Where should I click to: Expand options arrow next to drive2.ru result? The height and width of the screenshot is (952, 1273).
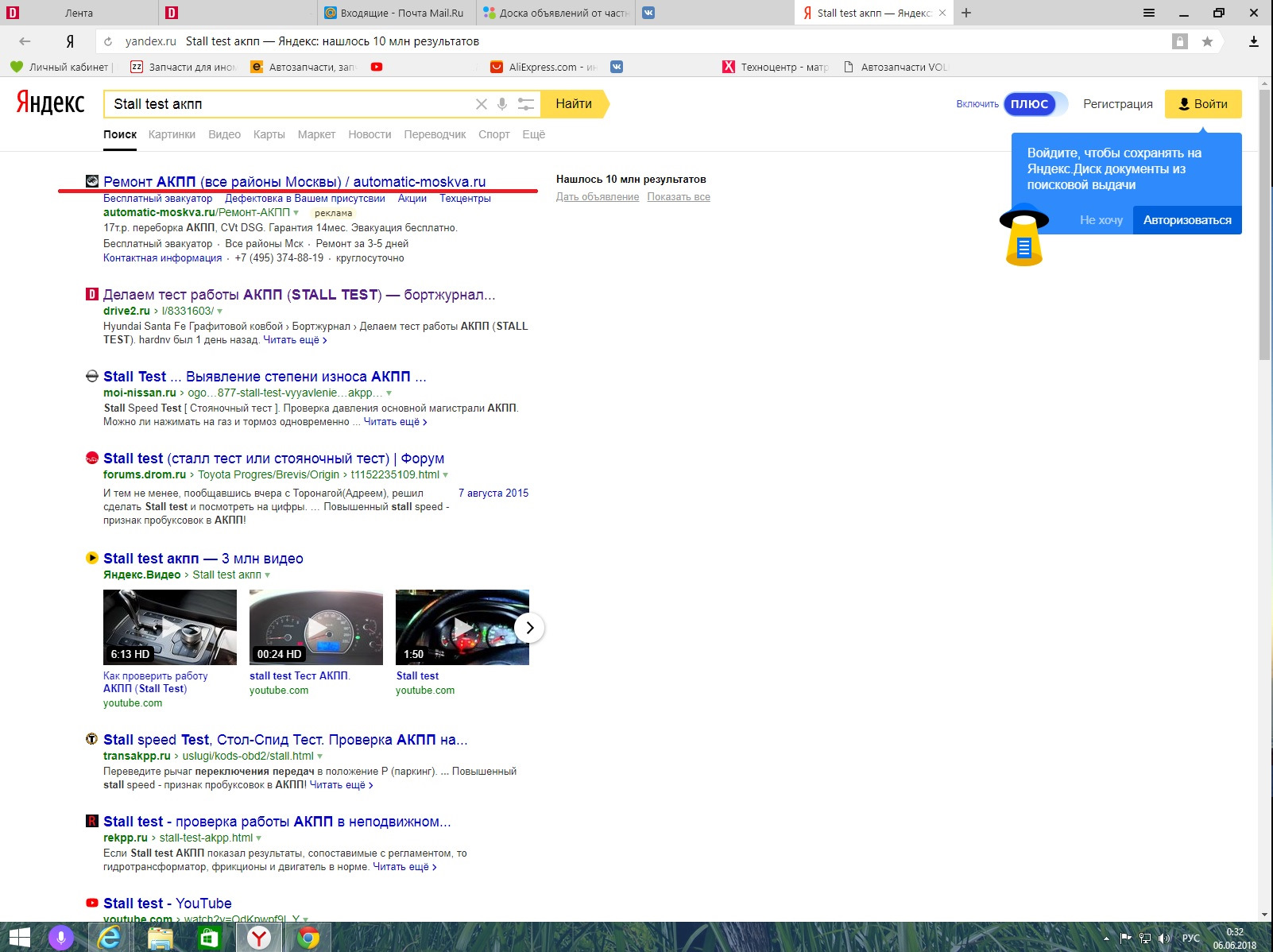tap(220, 312)
